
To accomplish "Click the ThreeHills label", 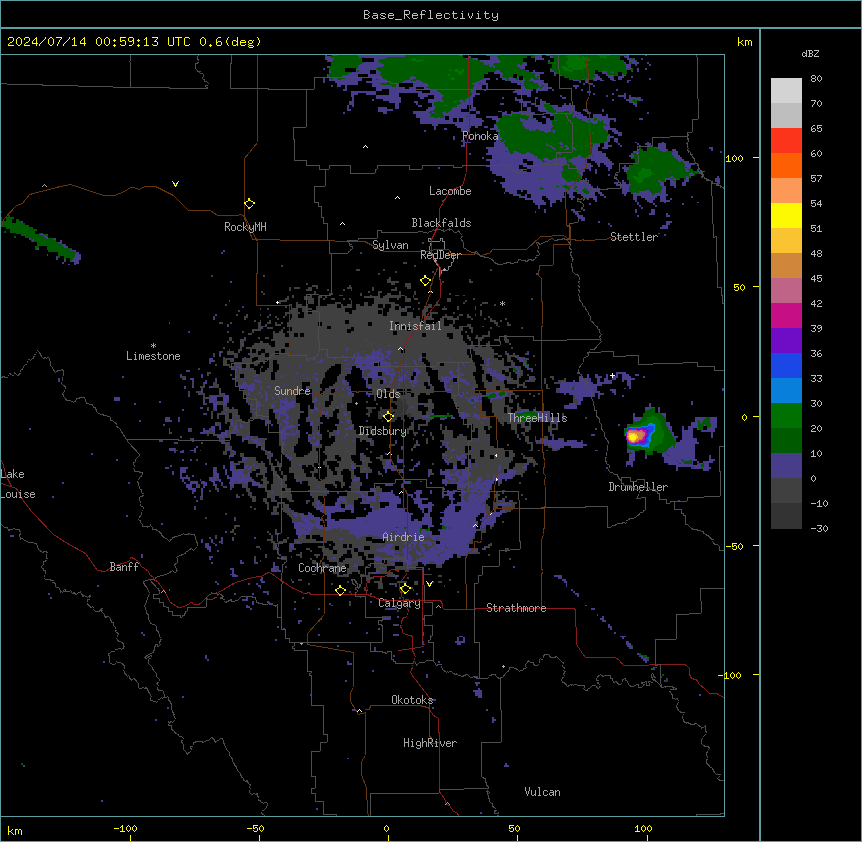I will tap(538, 418).
